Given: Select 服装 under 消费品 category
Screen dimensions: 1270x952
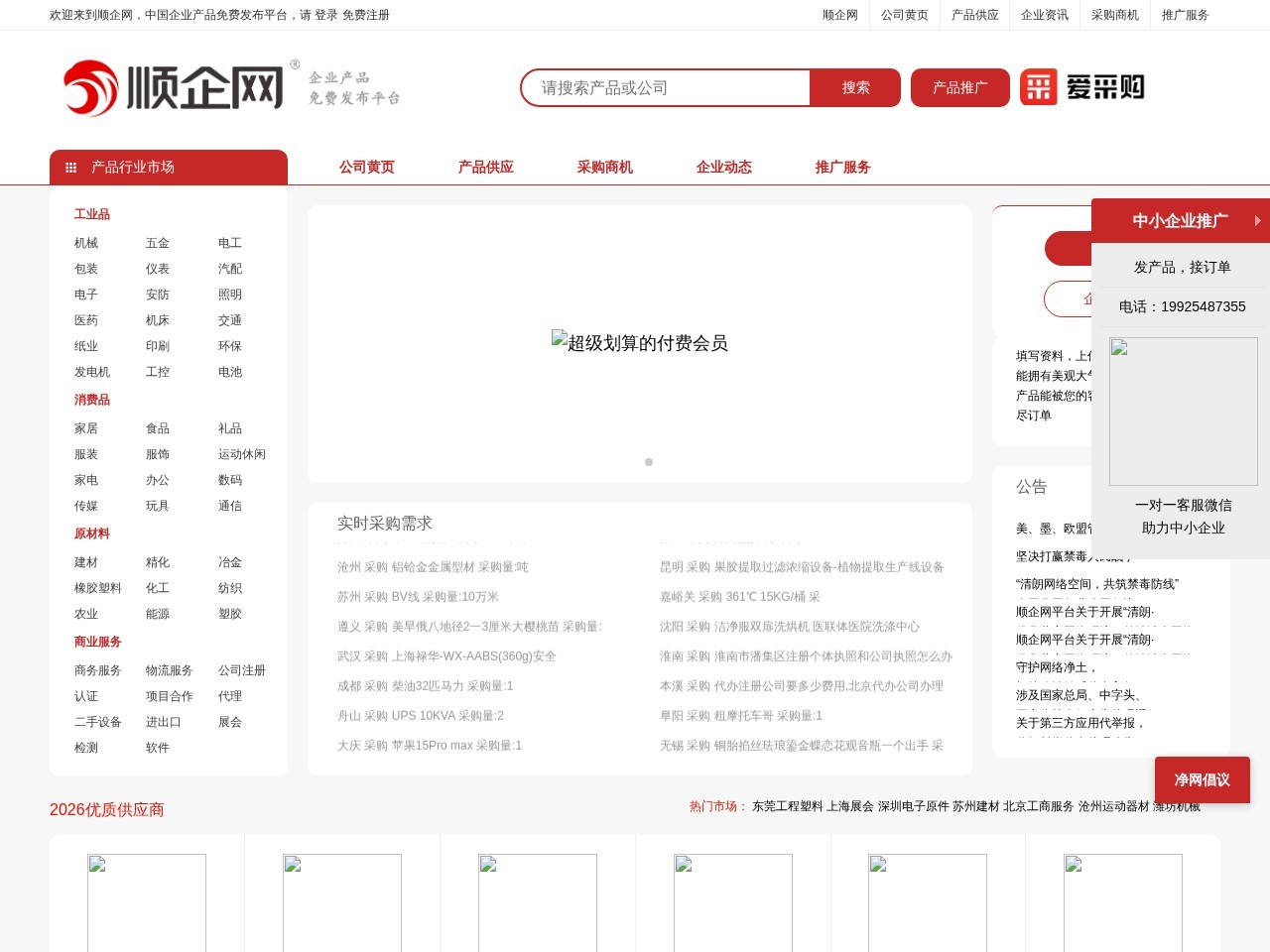Looking at the screenshot, I should click(85, 454).
